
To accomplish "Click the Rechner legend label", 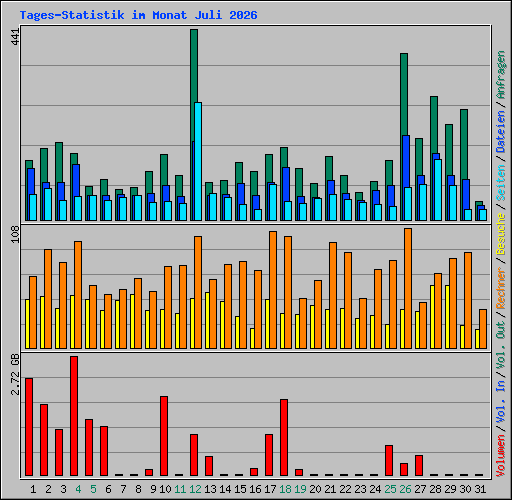I will pyautogui.click(x=501, y=288).
